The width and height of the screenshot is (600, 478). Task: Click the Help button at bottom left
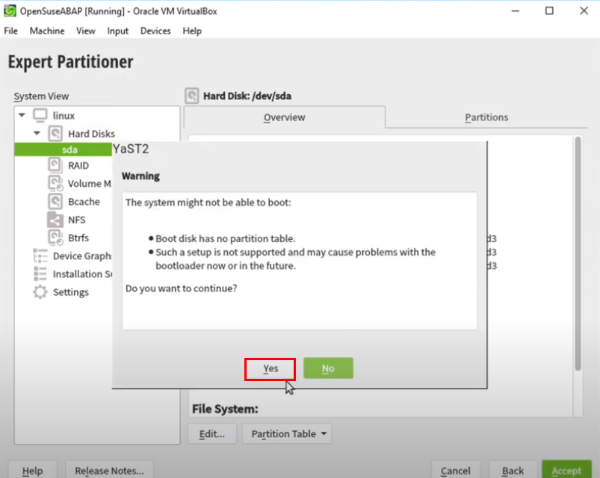pyautogui.click(x=33, y=470)
